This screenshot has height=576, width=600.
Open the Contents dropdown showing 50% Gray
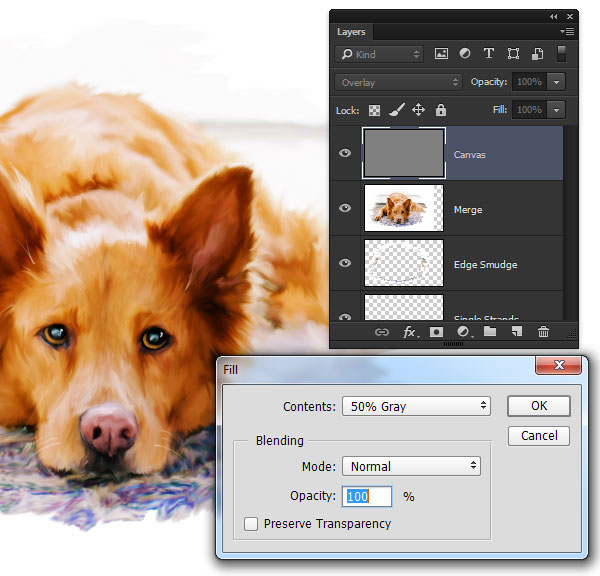[416, 406]
